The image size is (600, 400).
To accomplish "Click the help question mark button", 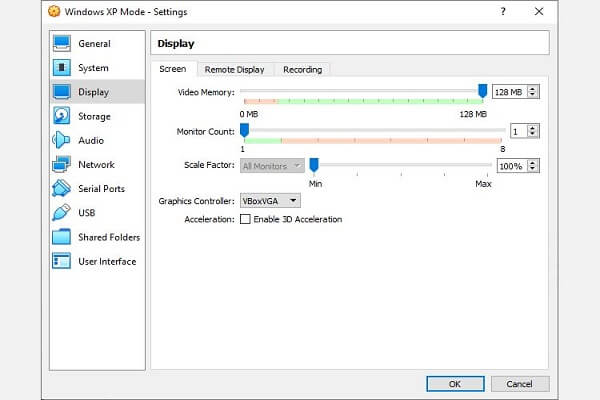I will pyautogui.click(x=503, y=11).
